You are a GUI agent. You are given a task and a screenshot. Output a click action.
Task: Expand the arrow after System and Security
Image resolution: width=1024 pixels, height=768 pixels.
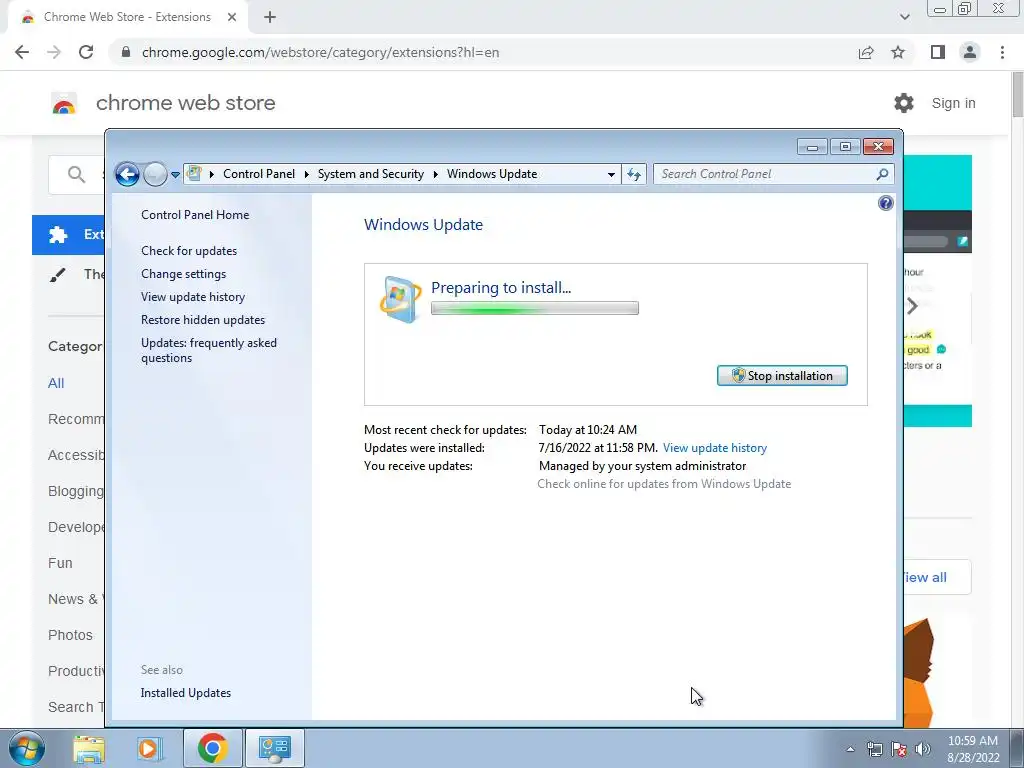coord(436,174)
